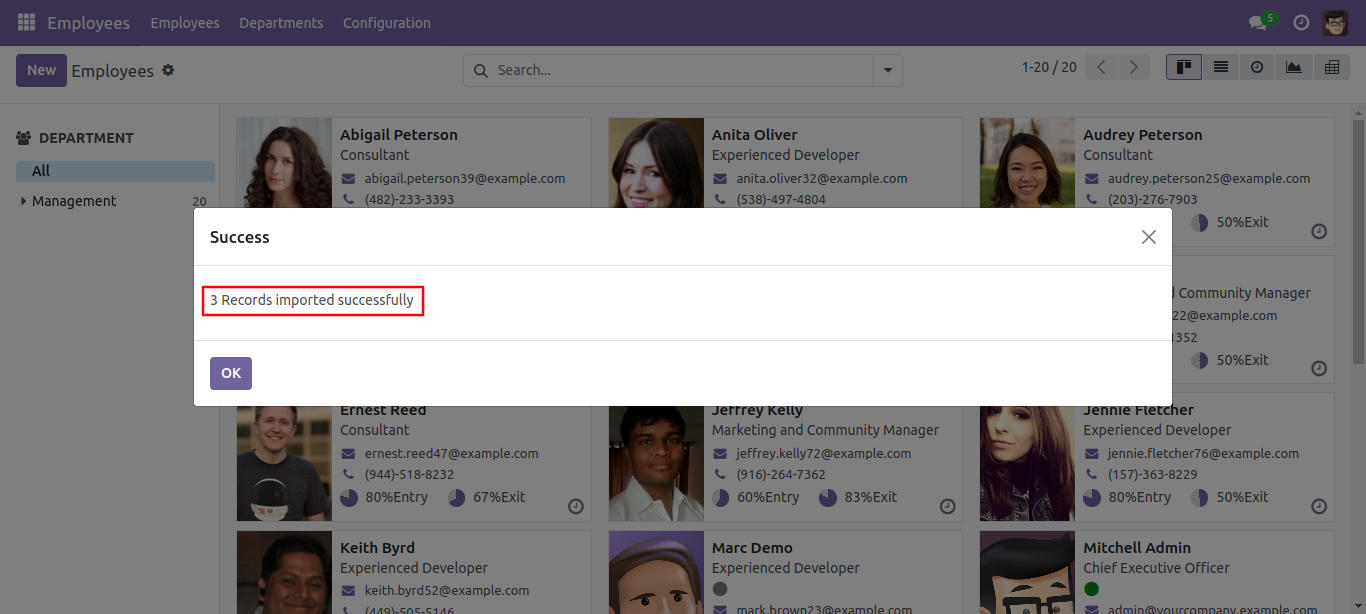Open activity clock on Jeffrey Kelly card
Screen dimensions: 1366x614
[x=948, y=506]
